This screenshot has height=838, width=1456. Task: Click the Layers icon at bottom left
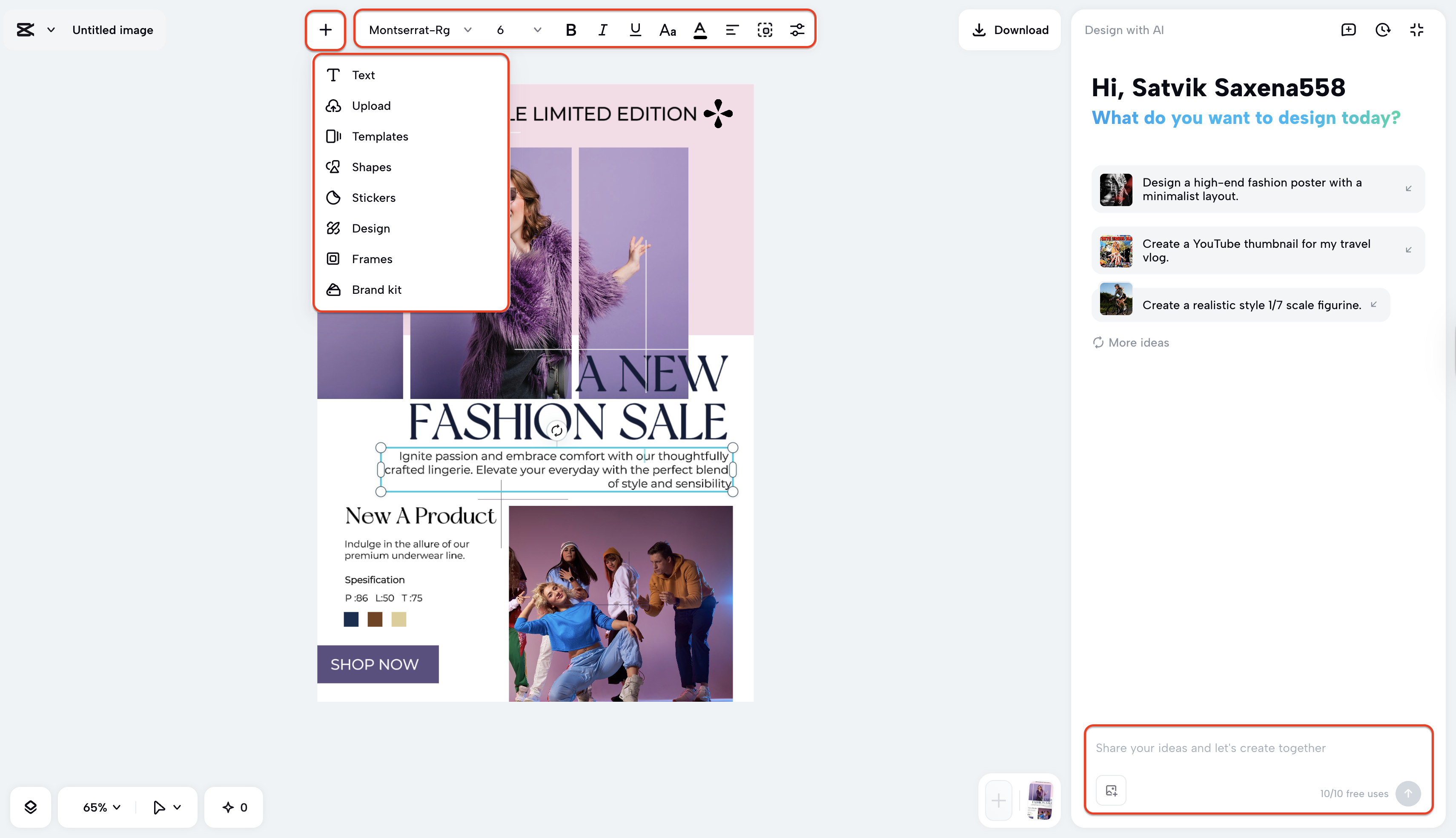pos(31,806)
